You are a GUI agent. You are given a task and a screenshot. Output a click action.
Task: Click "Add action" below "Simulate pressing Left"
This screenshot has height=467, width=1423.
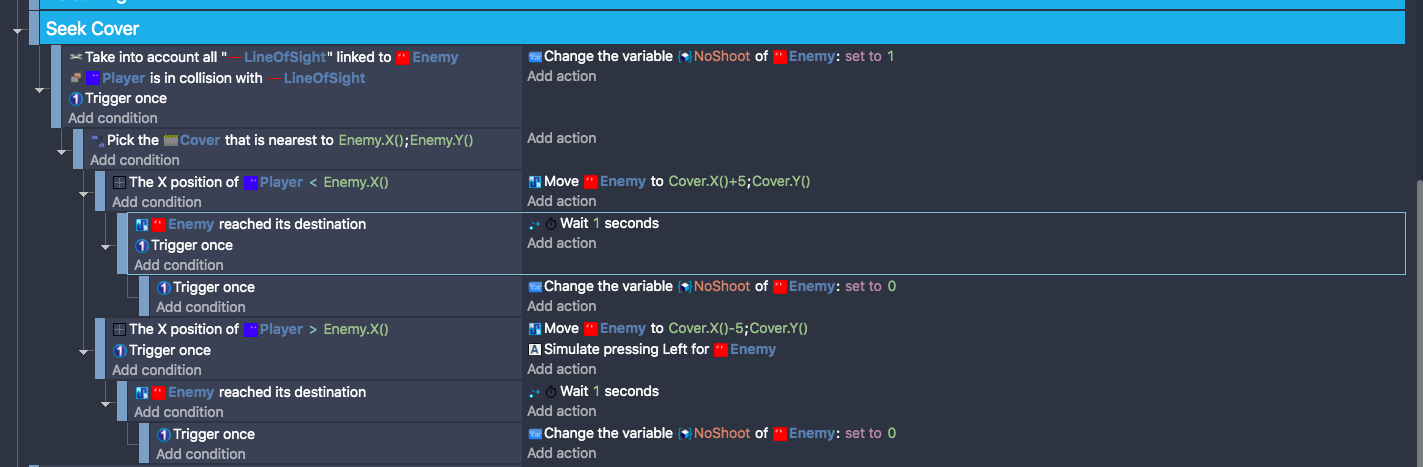pyautogui.click(x=562, y=370)
